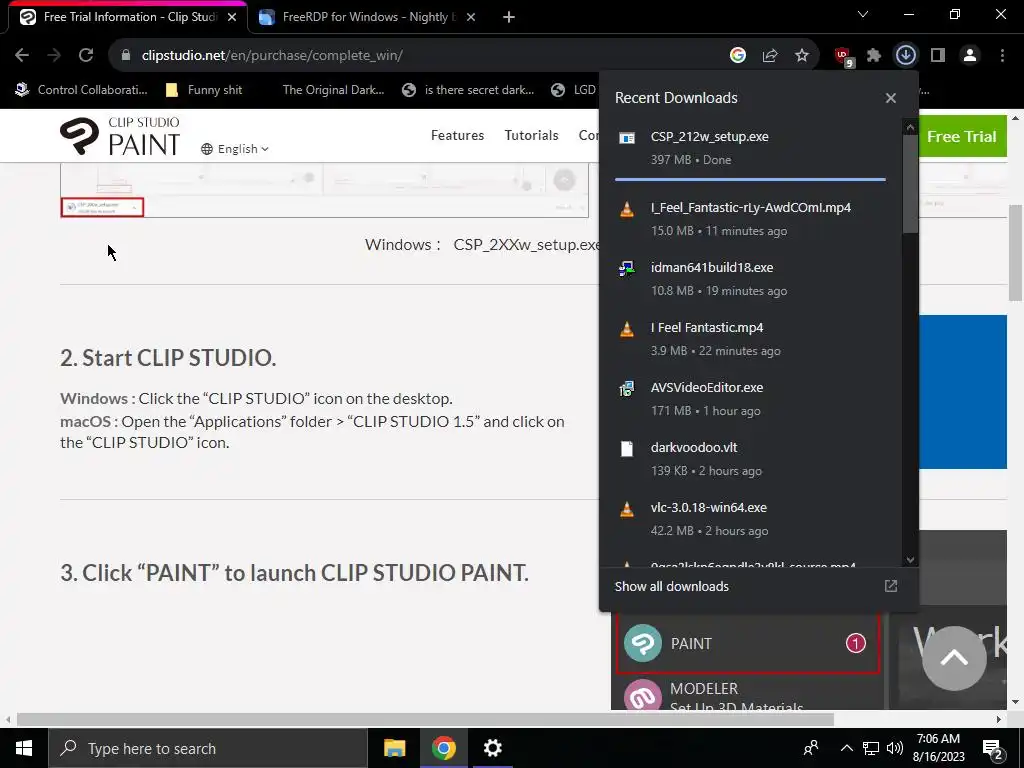
Task: Open the Chrome profile menu
Action: pyautogui.click(x=970, y=56)
